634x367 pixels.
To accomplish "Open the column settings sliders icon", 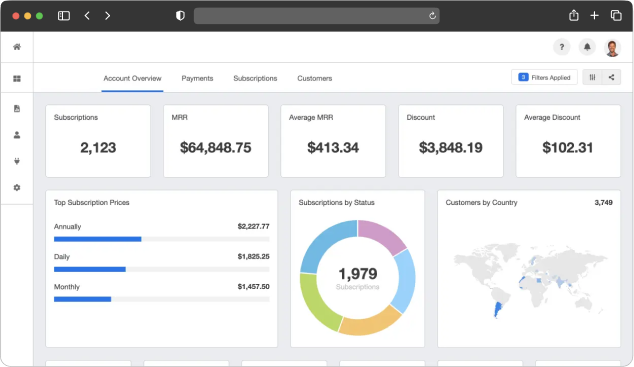I will click(x=592, y=77).
